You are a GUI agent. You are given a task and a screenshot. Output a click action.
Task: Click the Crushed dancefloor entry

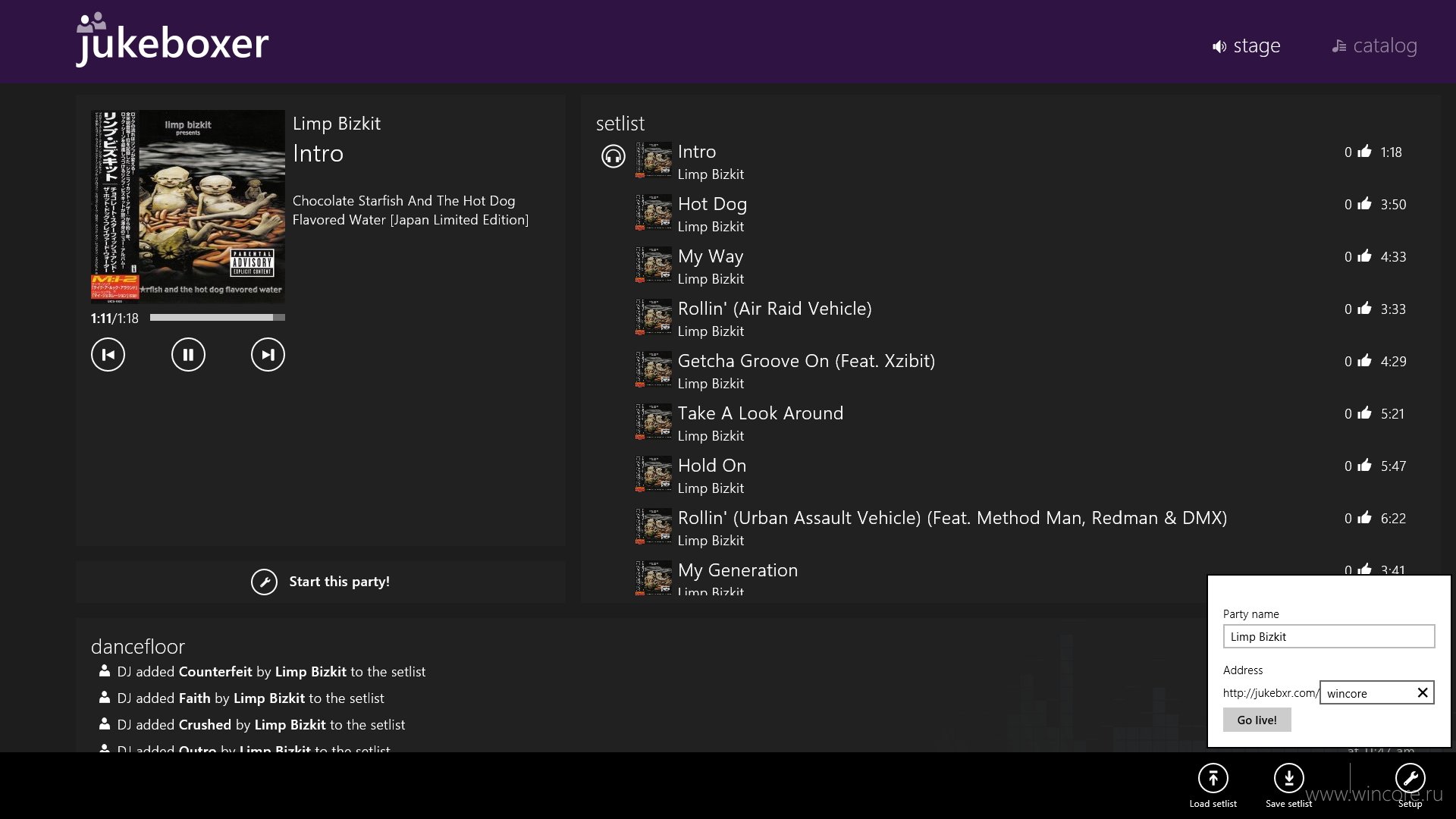tap(252, 725)
